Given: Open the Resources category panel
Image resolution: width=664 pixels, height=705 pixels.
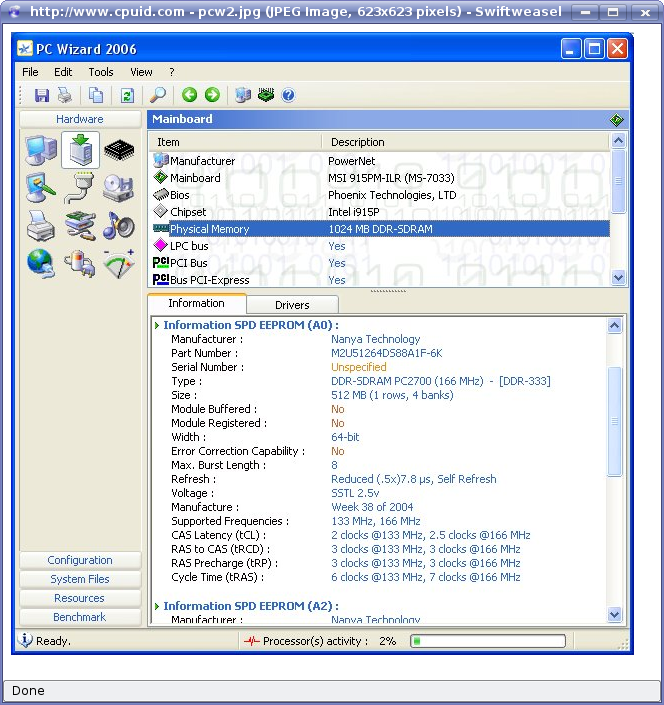Looking at the screenshot, I should coord(80,598).
